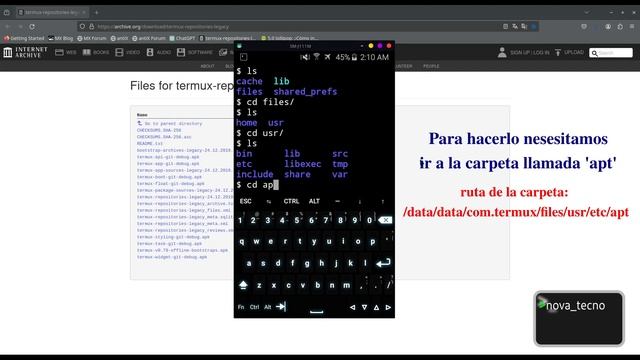Tap the backspace key on the phone keyboard

(x=385, y=220)
